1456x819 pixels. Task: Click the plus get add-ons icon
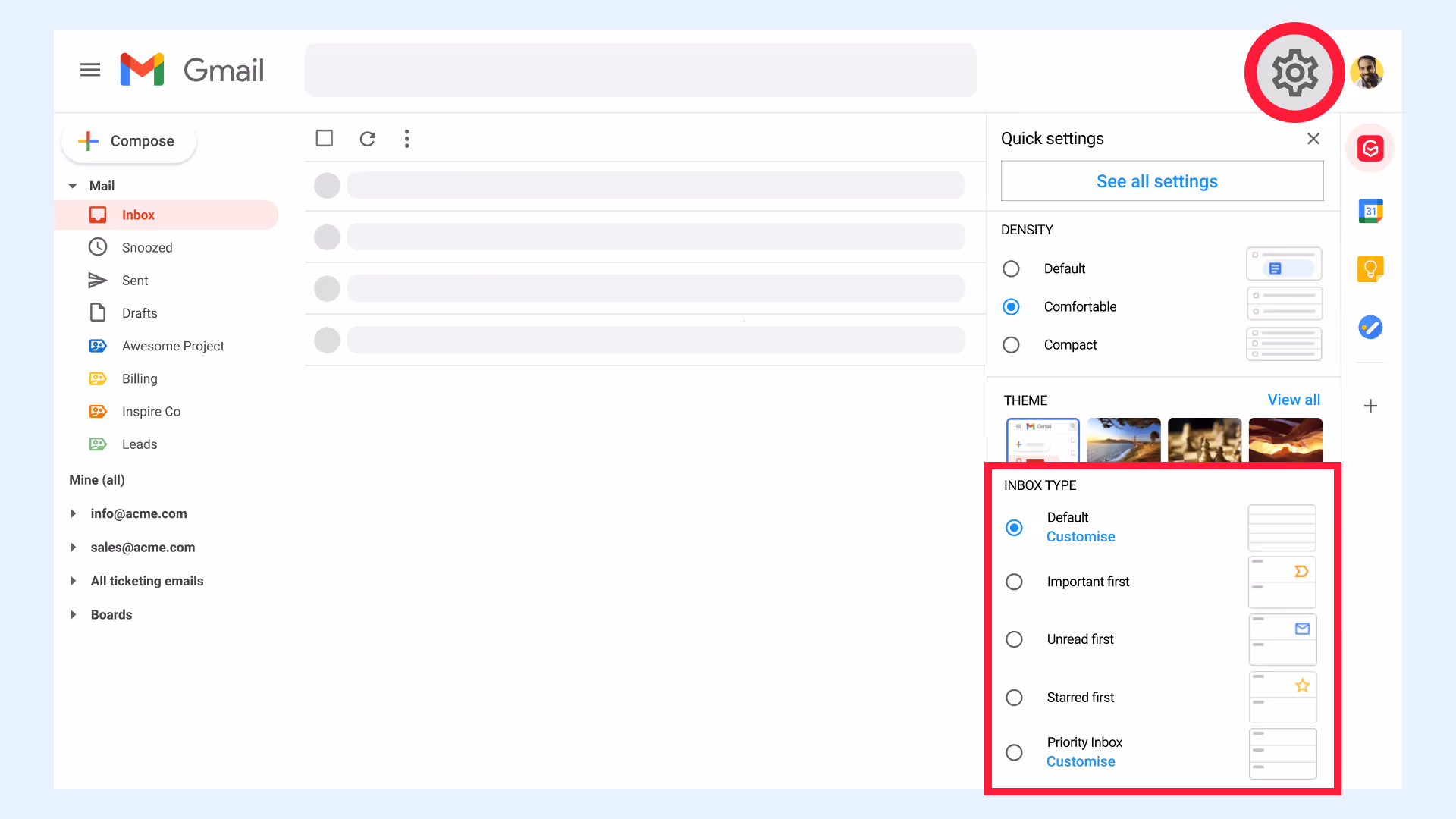pyautogui.click(x=1370, y=406)
